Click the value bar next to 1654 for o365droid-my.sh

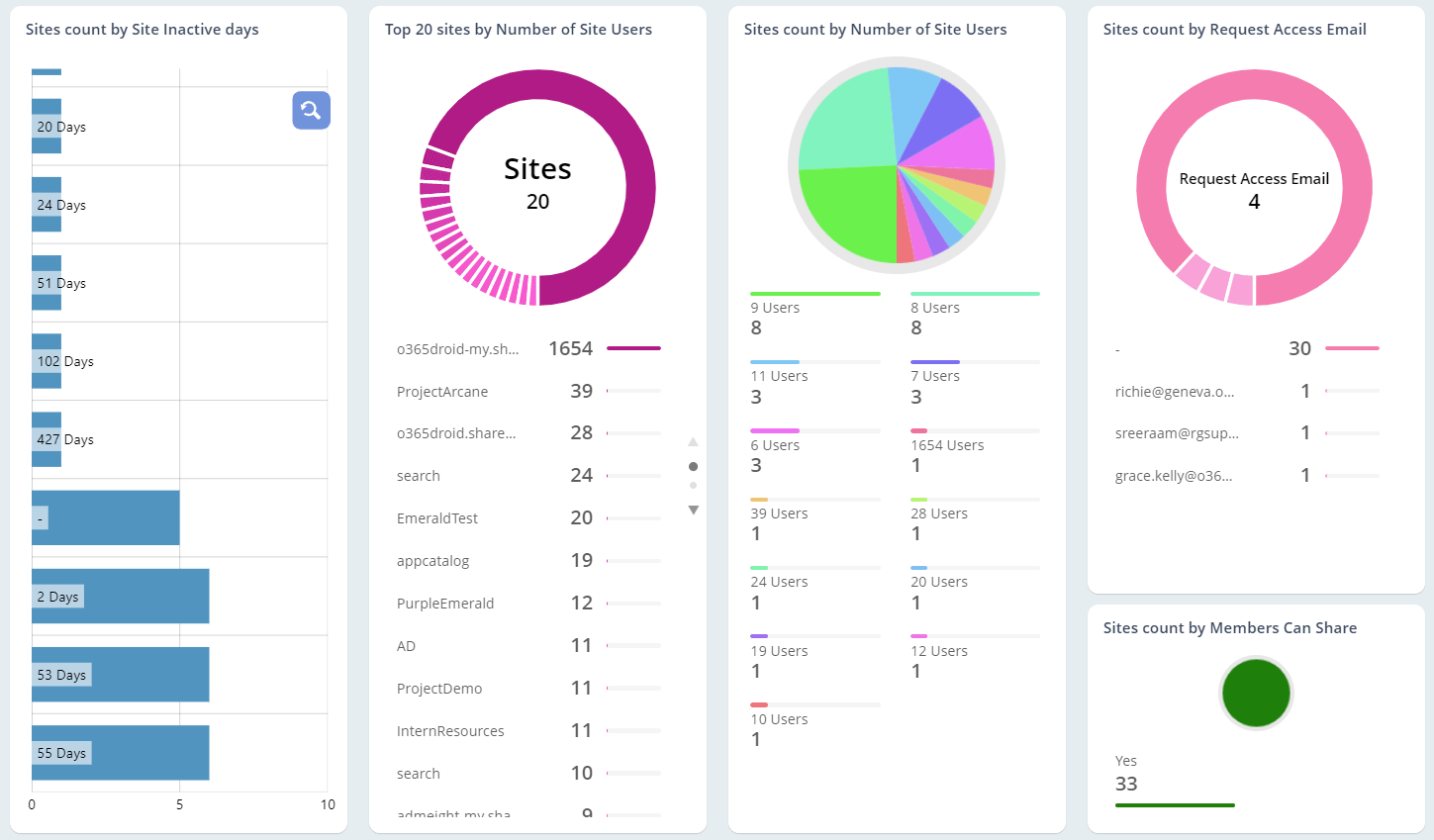633,347
